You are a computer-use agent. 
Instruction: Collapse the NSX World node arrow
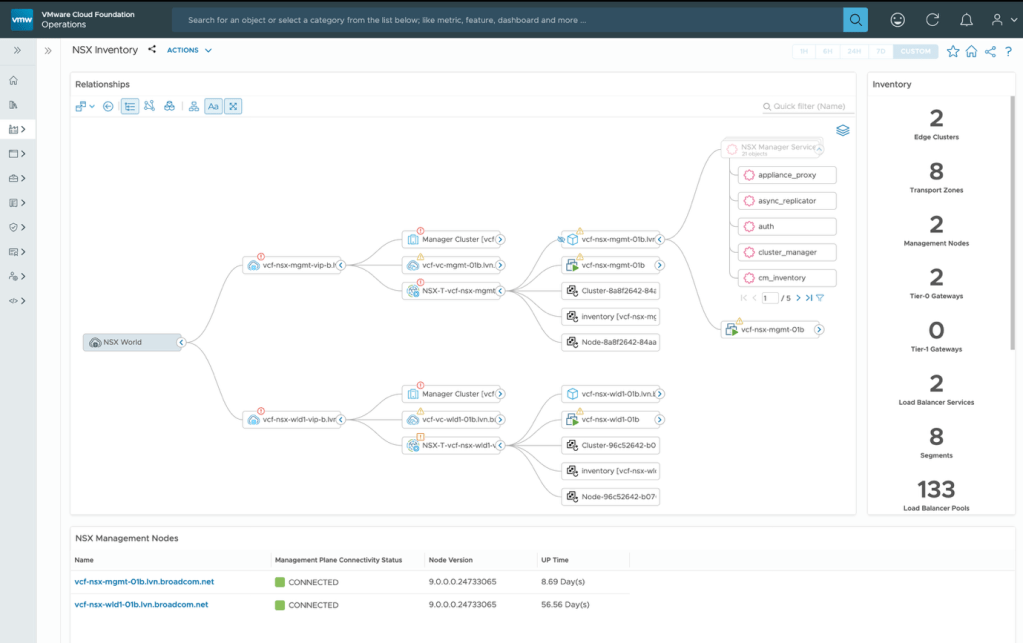pos(181,342)
